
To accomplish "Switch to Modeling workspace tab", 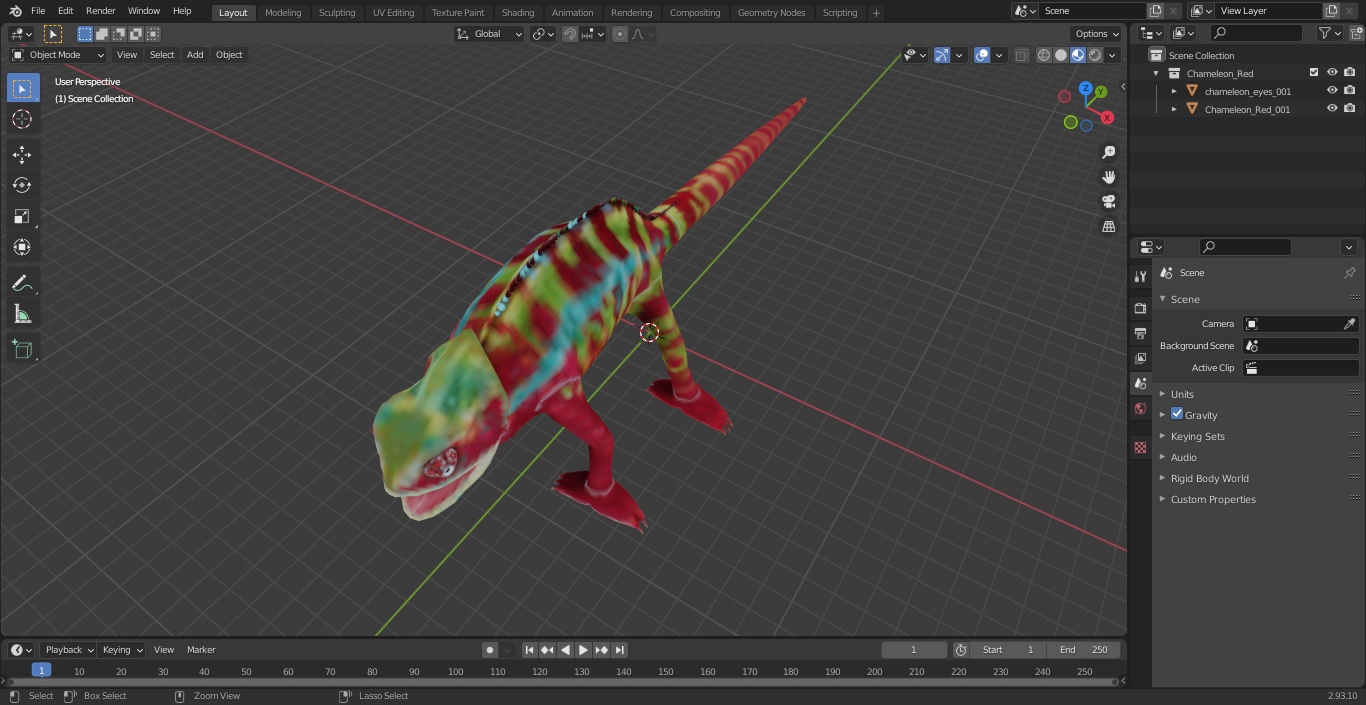I will coord(283,12).
